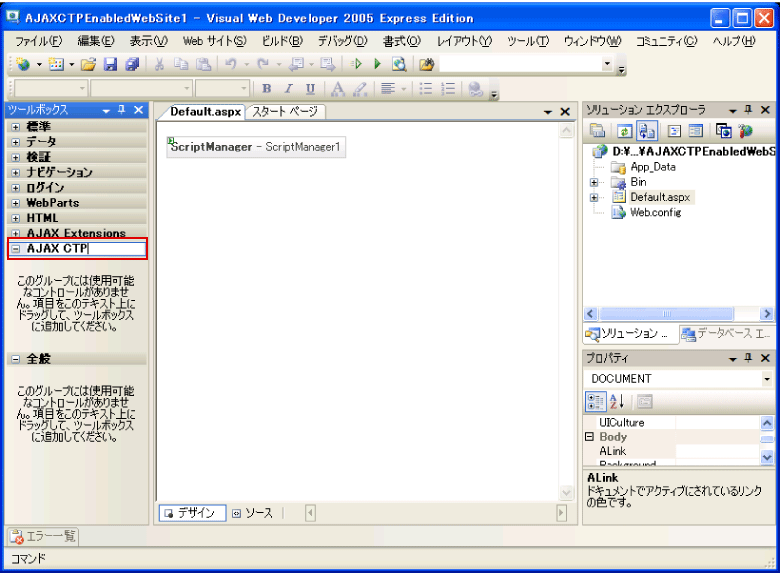The image size is (780, 575).
Task: Sort properties alphabetically with A-Z icon
Action: point(617,401)
